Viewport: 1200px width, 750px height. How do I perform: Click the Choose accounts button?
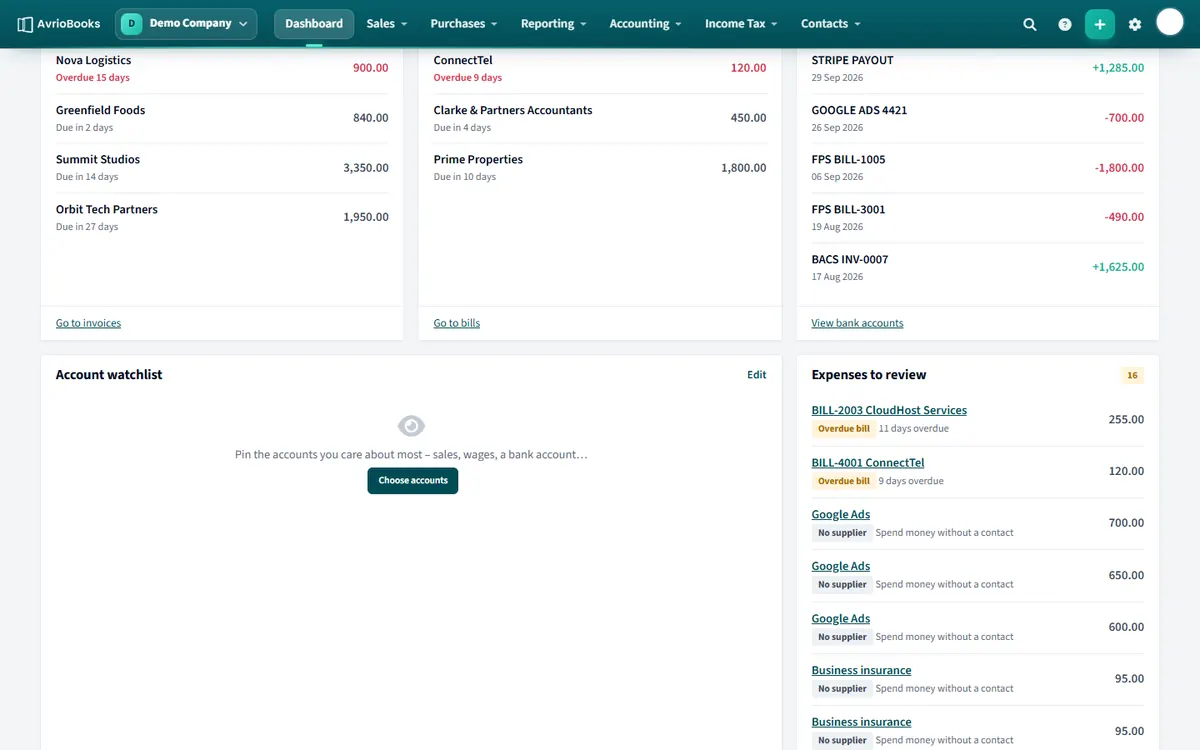pos(413,481)
